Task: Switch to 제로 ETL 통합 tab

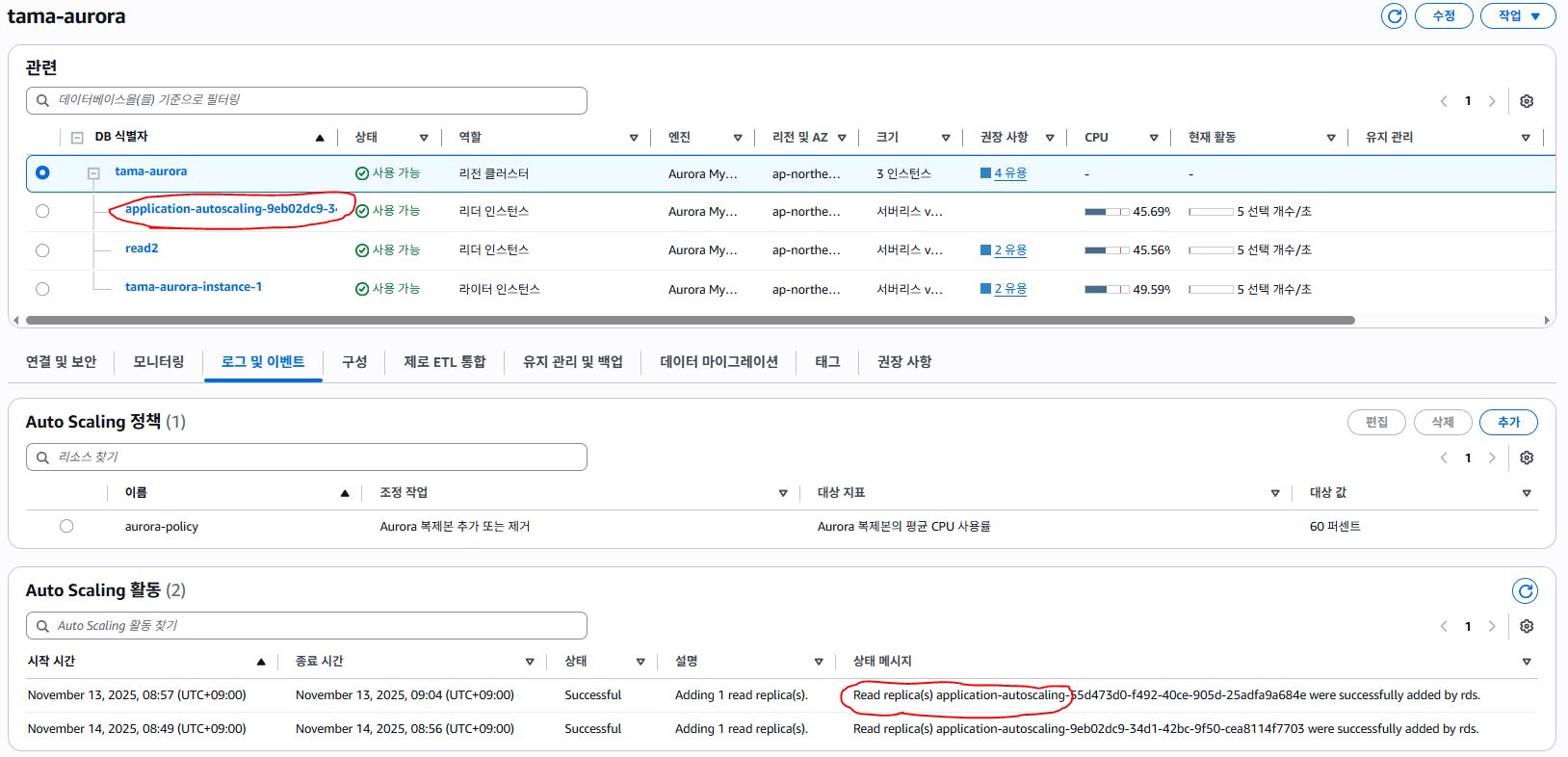Action: (x=445, y=362)
